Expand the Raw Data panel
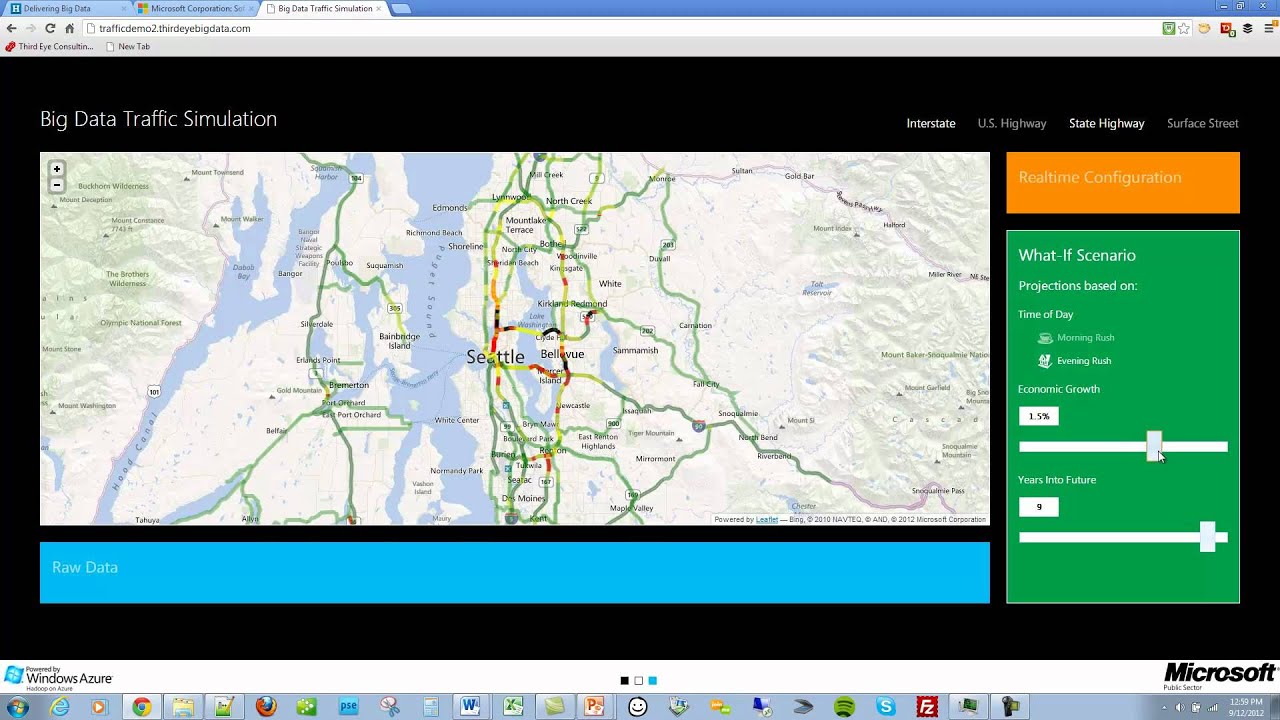The height and width of the screenshot is (720, 1280). click(x=515, y=573)
